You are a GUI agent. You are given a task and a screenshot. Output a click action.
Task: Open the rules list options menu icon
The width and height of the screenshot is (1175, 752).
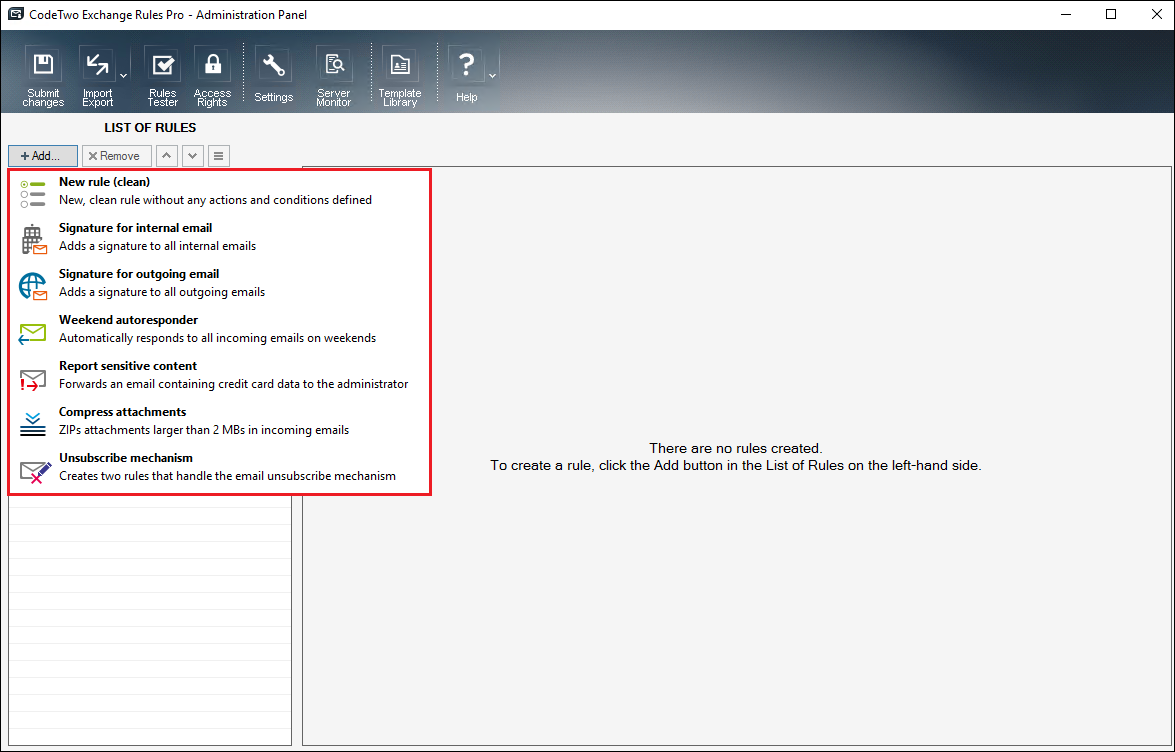pyautogui.click(x=218, y=156)
